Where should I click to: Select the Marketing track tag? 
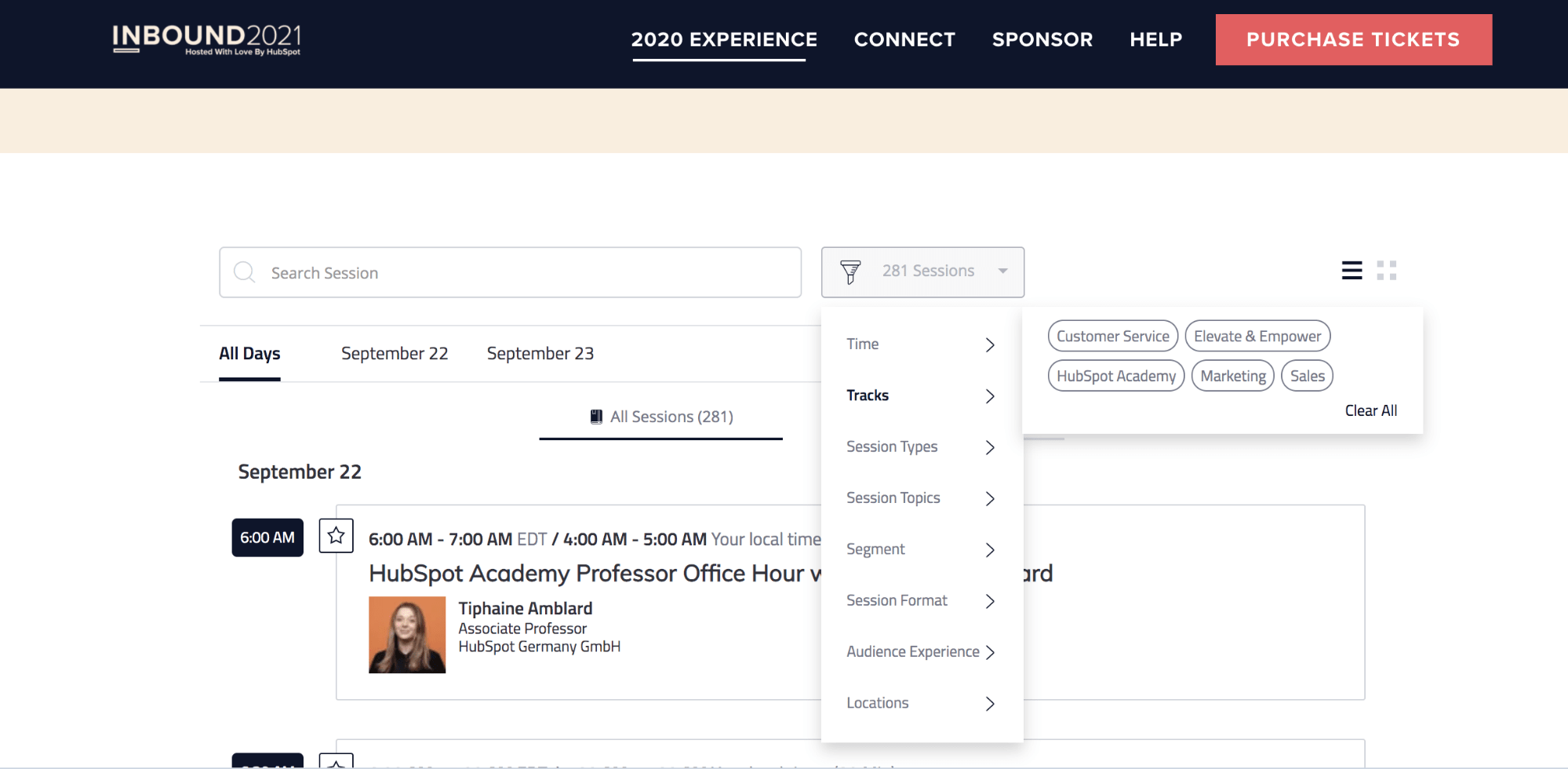click(1233, 376)
